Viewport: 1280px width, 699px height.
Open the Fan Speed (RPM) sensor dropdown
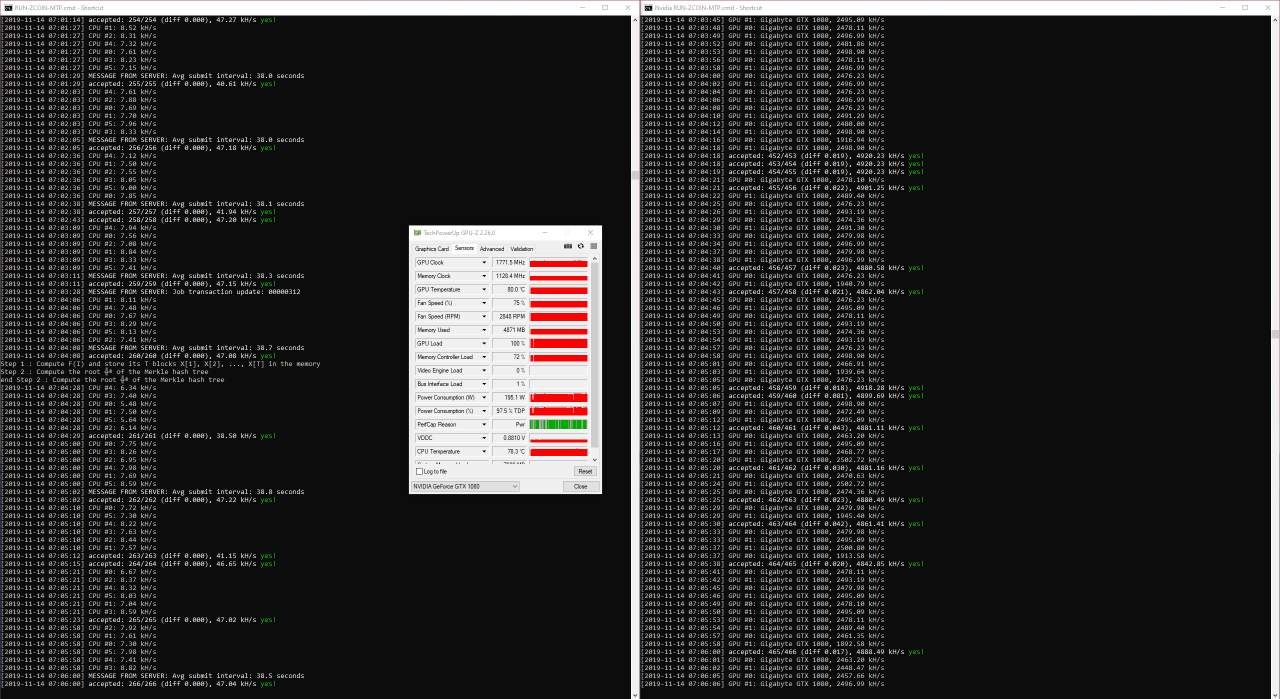484,316
